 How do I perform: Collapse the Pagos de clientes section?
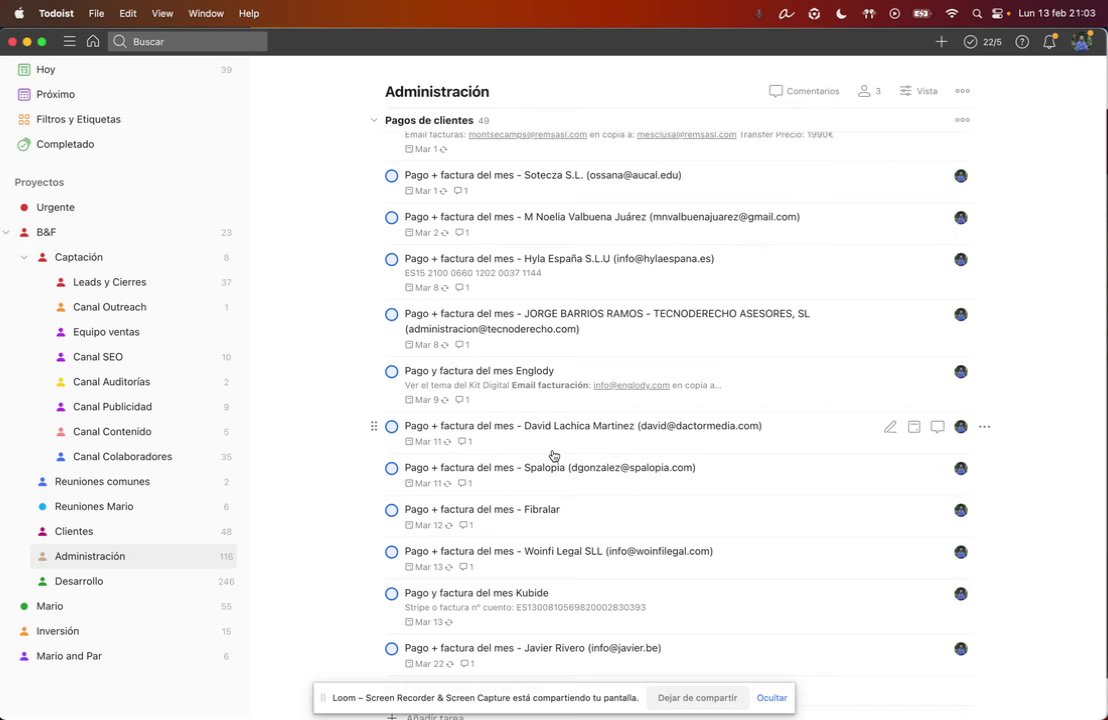pos(374,120)
